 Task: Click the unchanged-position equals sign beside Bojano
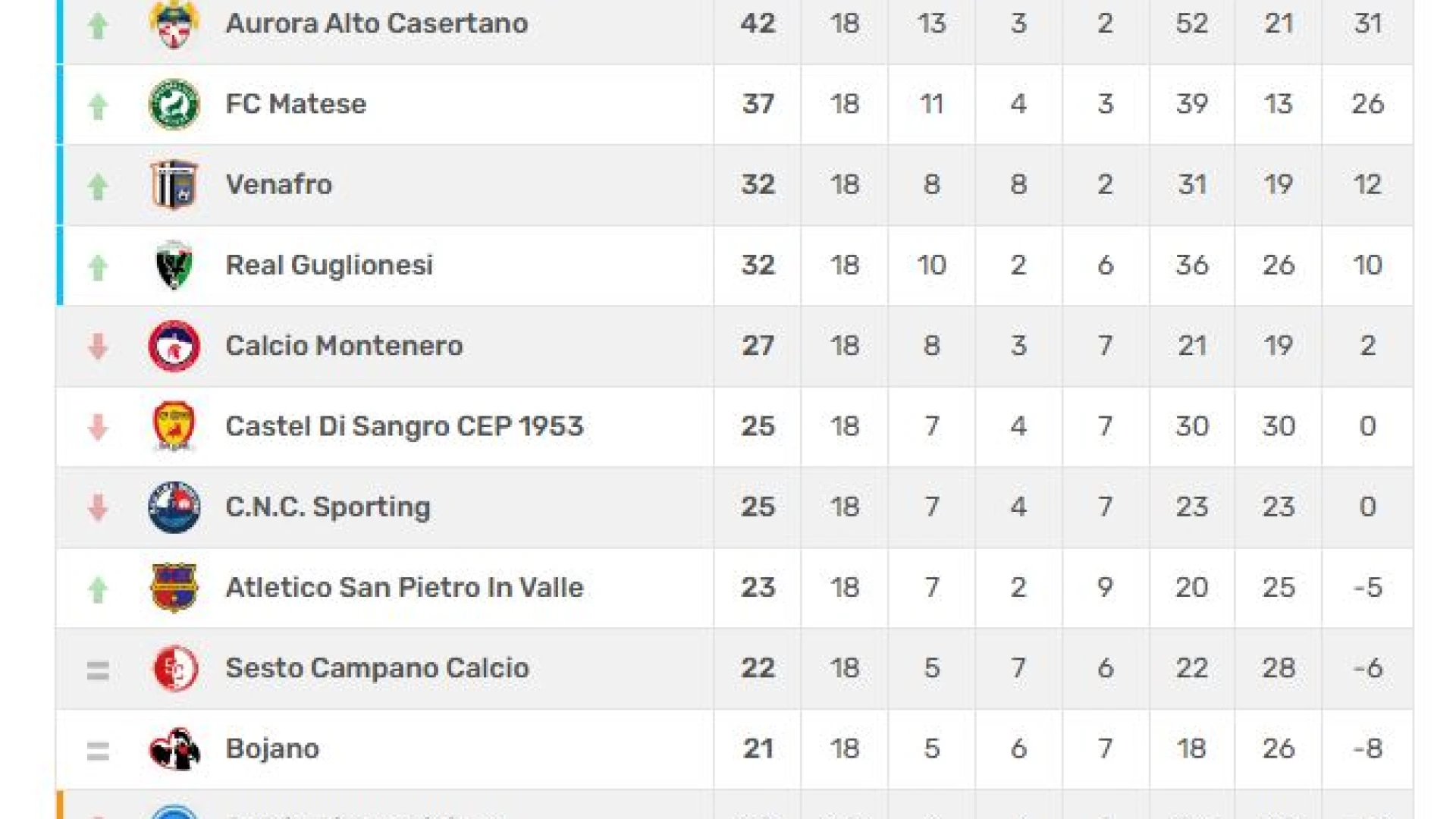coord(98,751)
